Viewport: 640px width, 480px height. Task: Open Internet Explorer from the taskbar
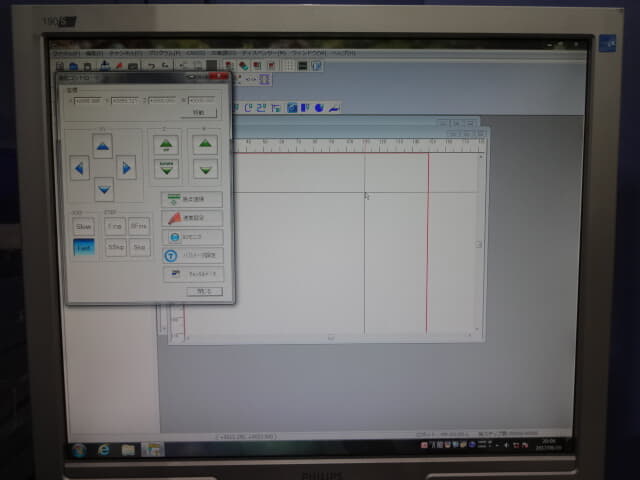(x=103, y=450)
